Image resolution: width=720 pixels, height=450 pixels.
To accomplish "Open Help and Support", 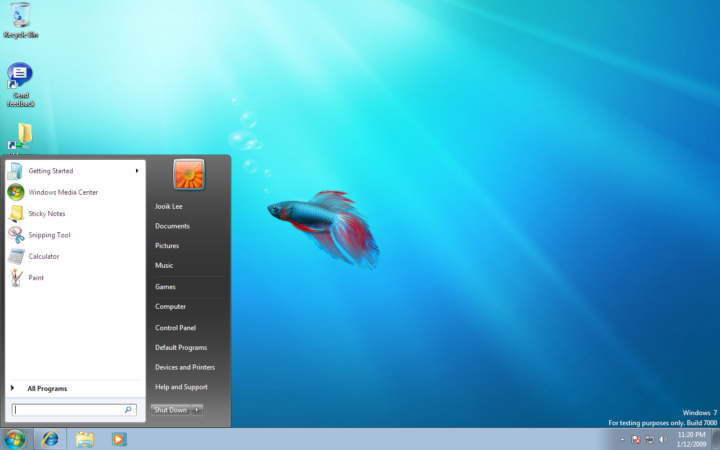I will [181, 387].
